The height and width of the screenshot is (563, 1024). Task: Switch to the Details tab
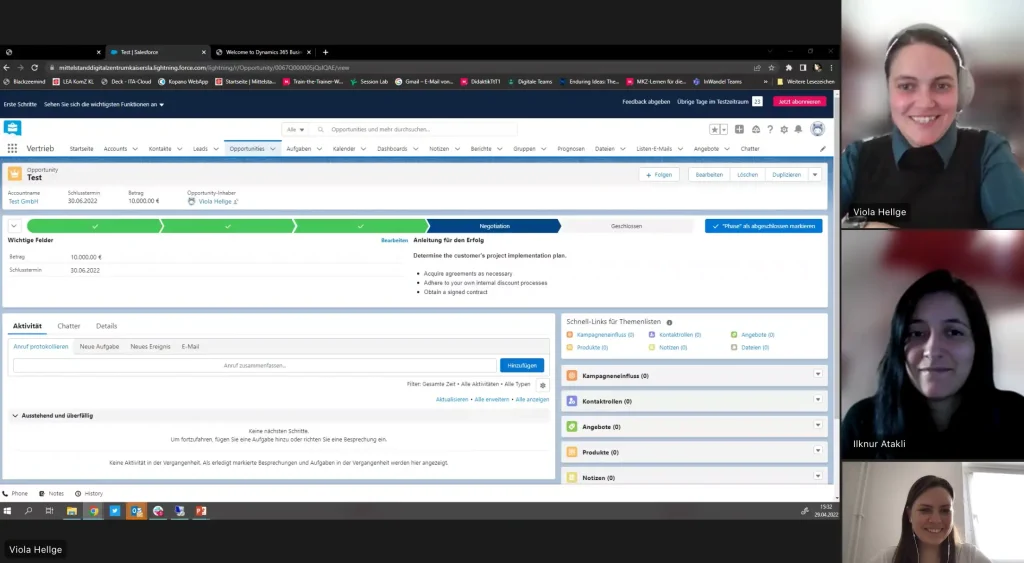106,326
